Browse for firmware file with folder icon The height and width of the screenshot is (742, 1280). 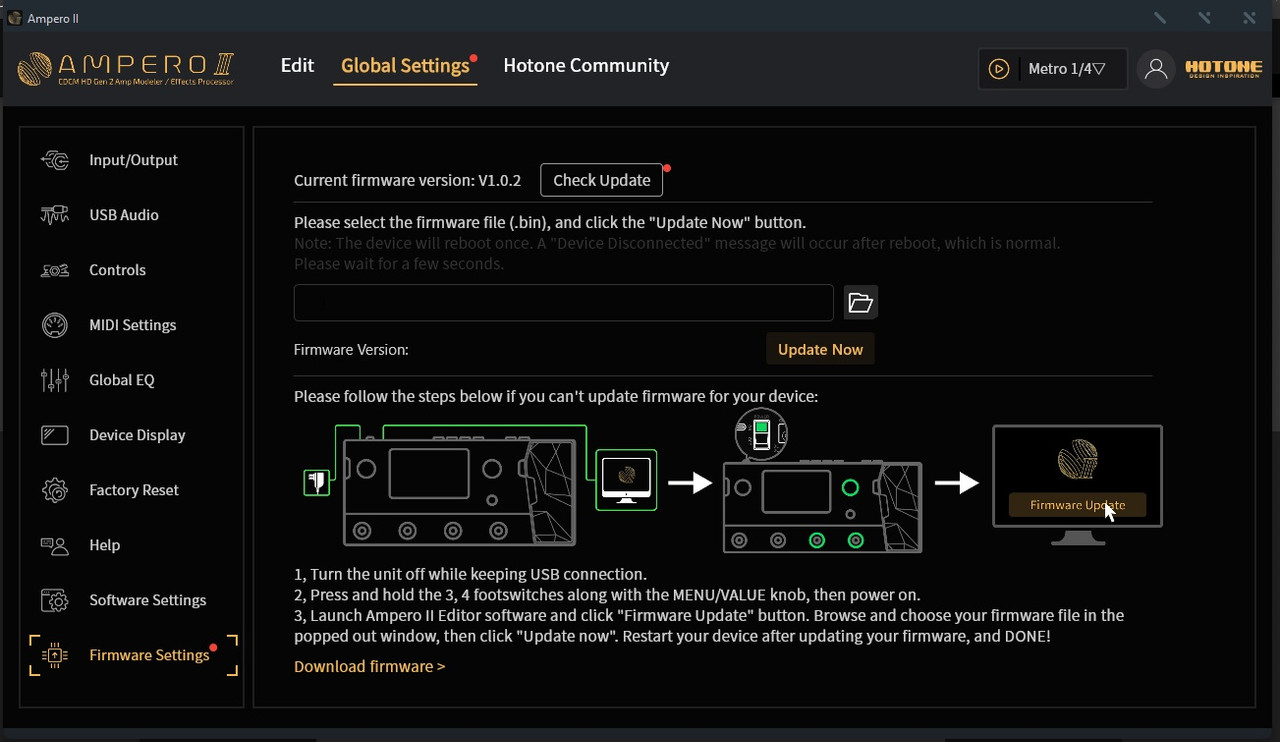click(861, 302)
